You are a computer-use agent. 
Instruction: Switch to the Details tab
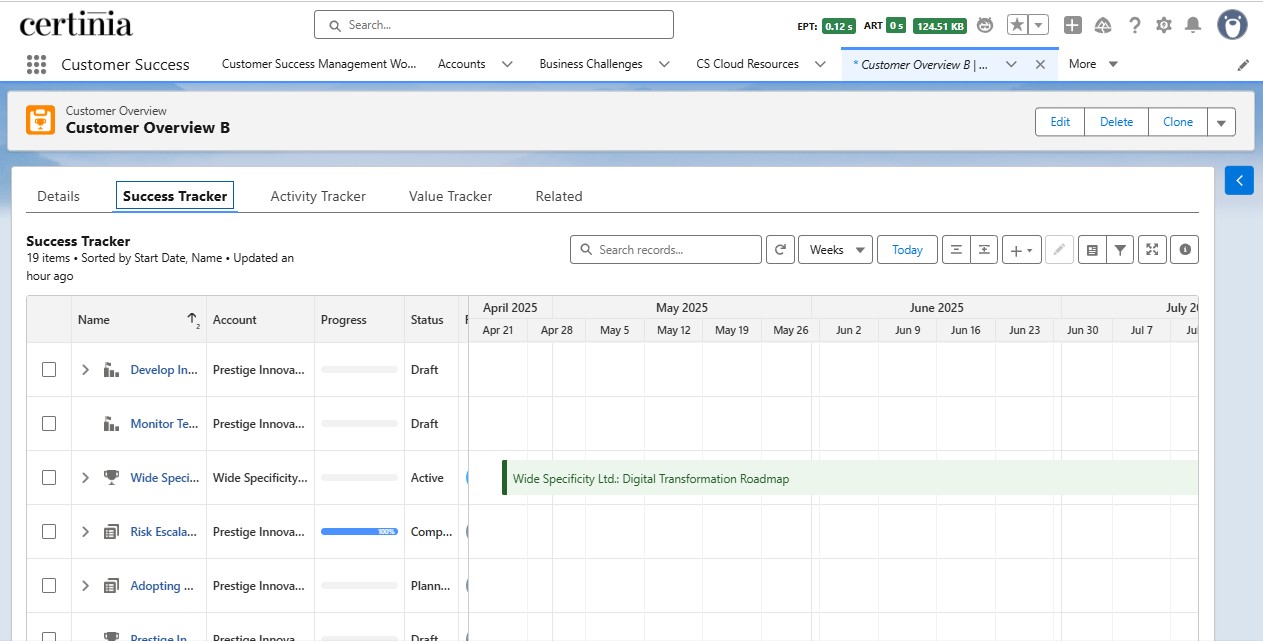pos(58,196)
